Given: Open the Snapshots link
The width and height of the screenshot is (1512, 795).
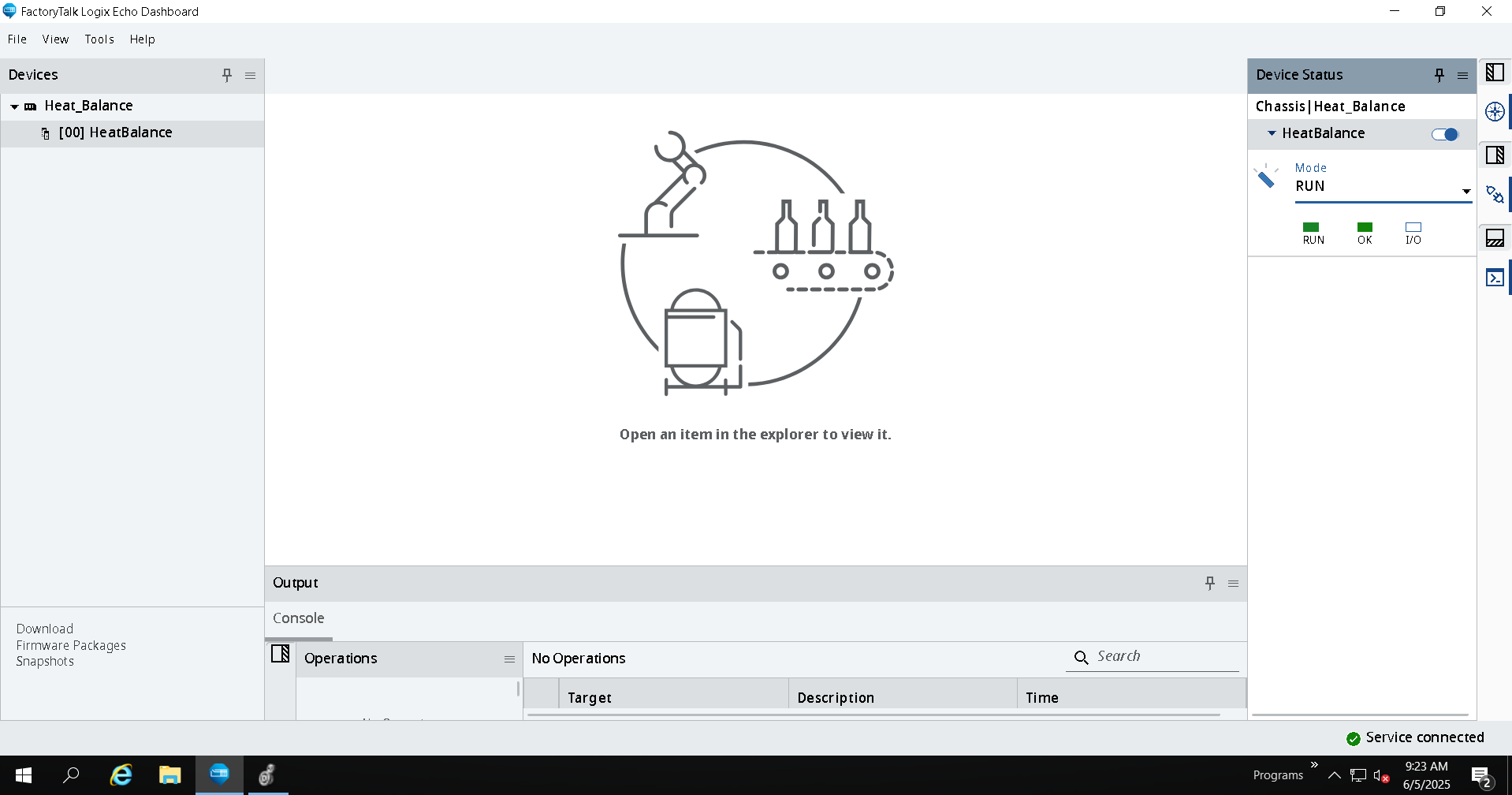Looking at the screenshot, I should [x=45, y=661].
